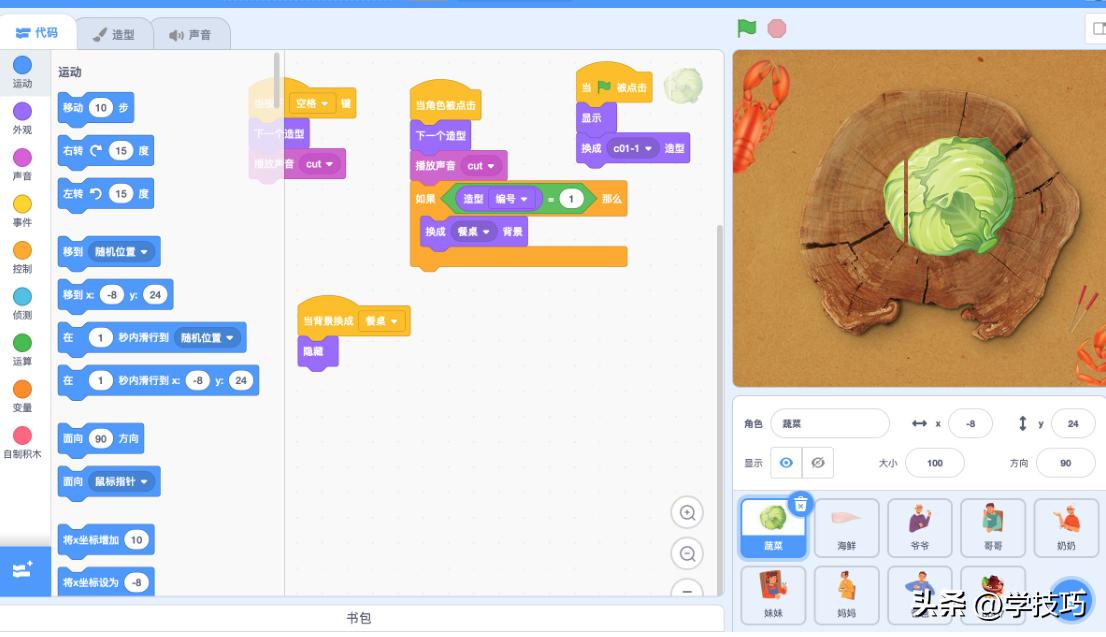This screenshot has height=637, width=1106.
Task: Delete the 蔬菜 sprite via its trash badge
Action: [x=799, y=504]
